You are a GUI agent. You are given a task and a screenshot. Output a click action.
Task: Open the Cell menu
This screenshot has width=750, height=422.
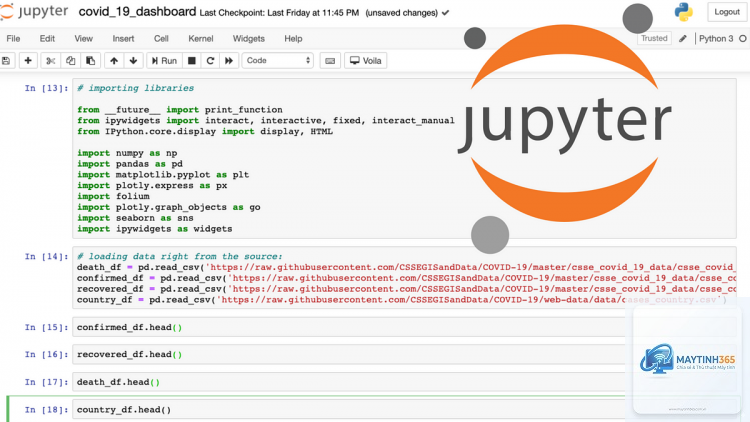point(161,39)
